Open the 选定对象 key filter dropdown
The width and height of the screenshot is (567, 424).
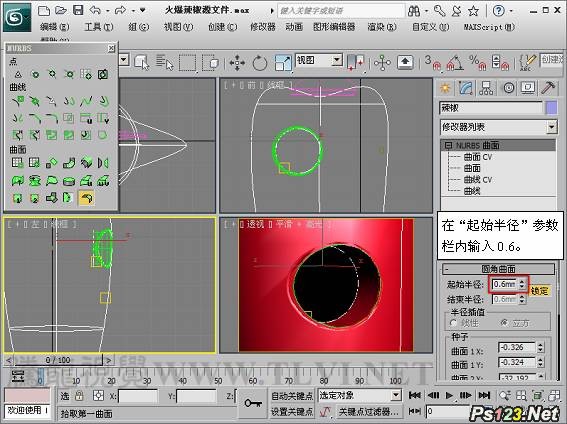(359, 395)
